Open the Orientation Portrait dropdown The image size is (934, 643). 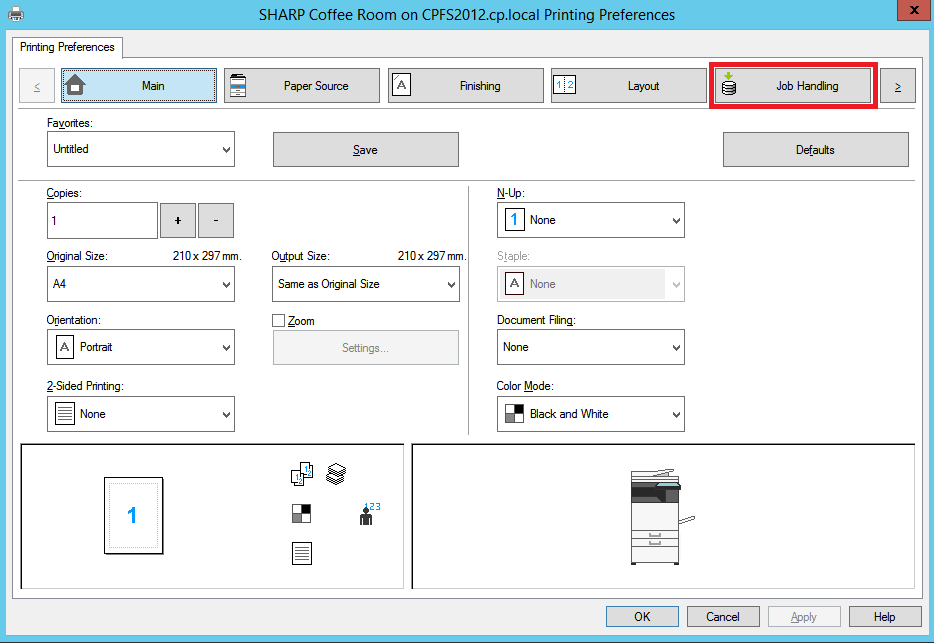(x=141, y=347)
